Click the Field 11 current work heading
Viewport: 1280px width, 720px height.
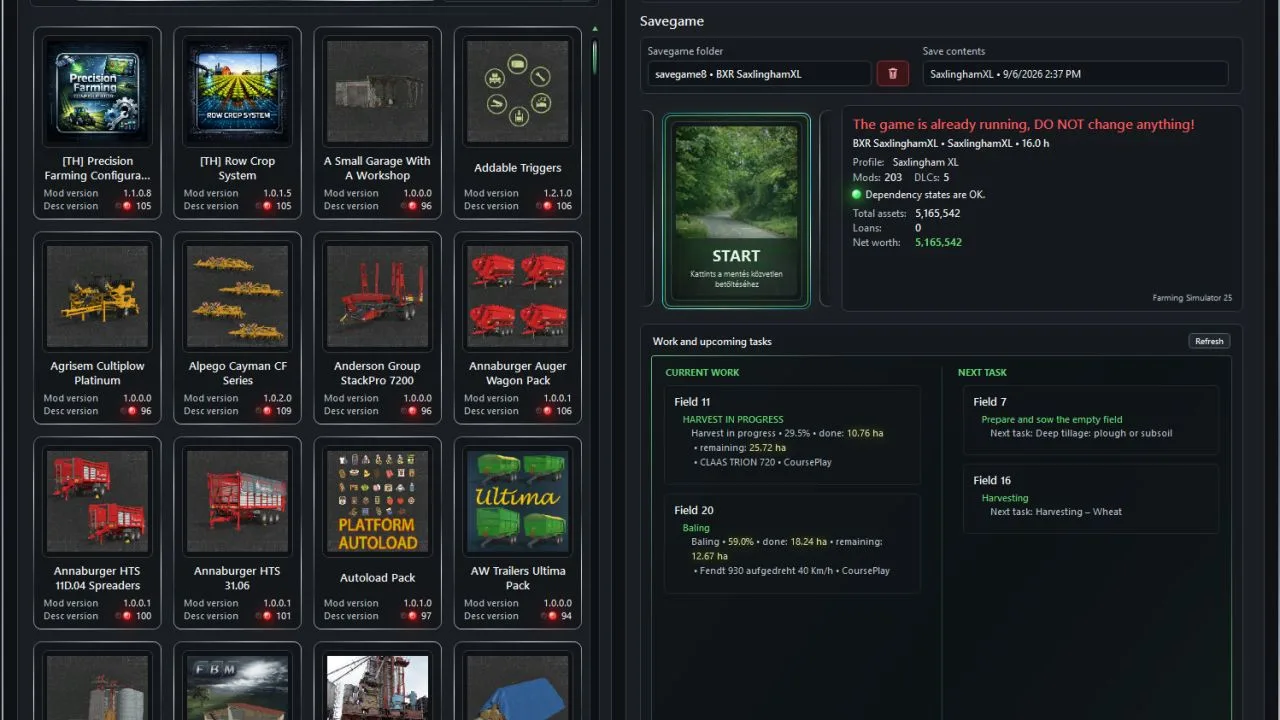coord(693,402)
